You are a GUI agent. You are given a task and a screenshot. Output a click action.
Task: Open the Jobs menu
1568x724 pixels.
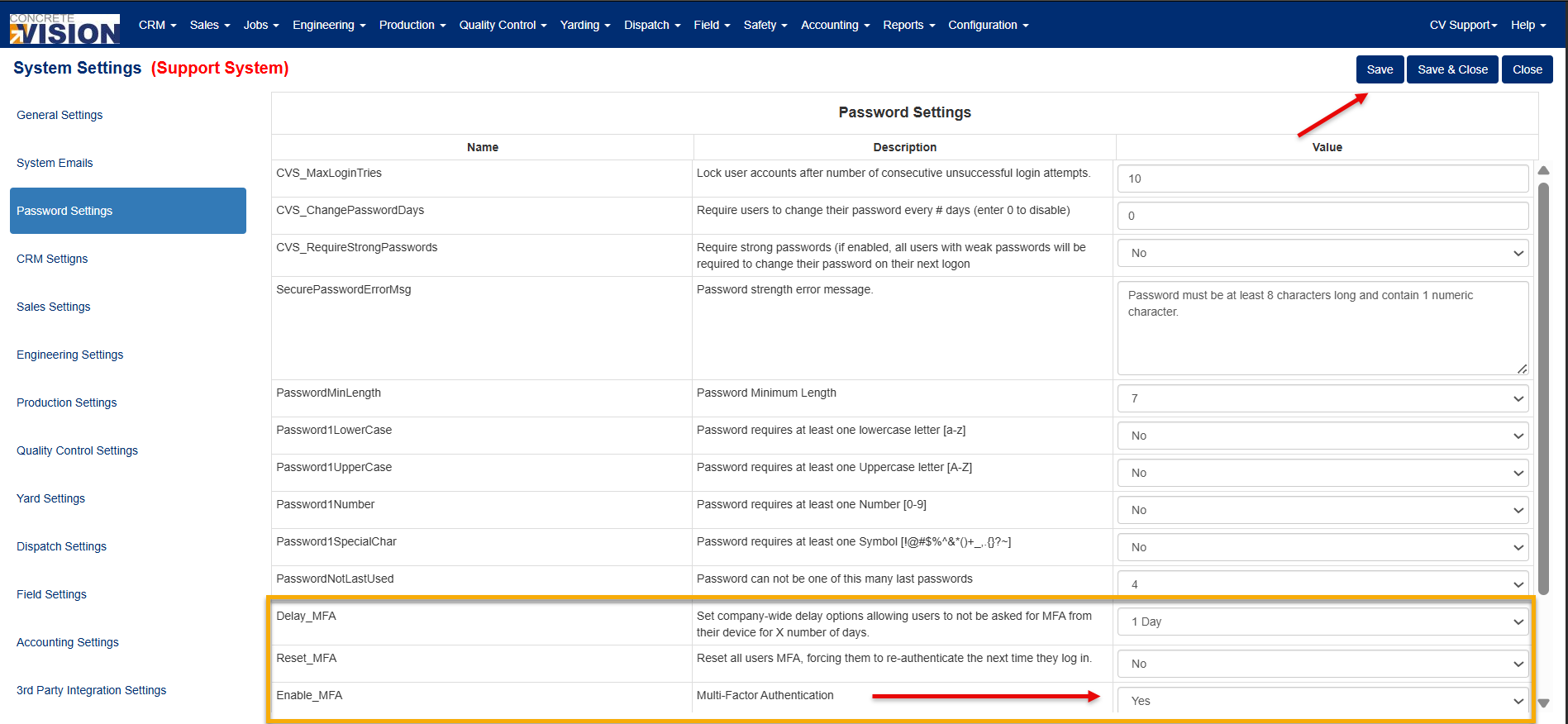pyautogui.click(x=261, y=25)
